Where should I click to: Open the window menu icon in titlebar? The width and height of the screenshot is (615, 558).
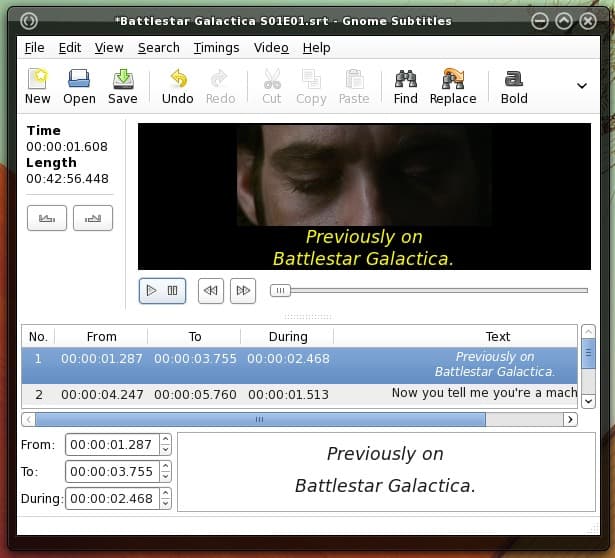pyautogui.click(x=29, y=21)
